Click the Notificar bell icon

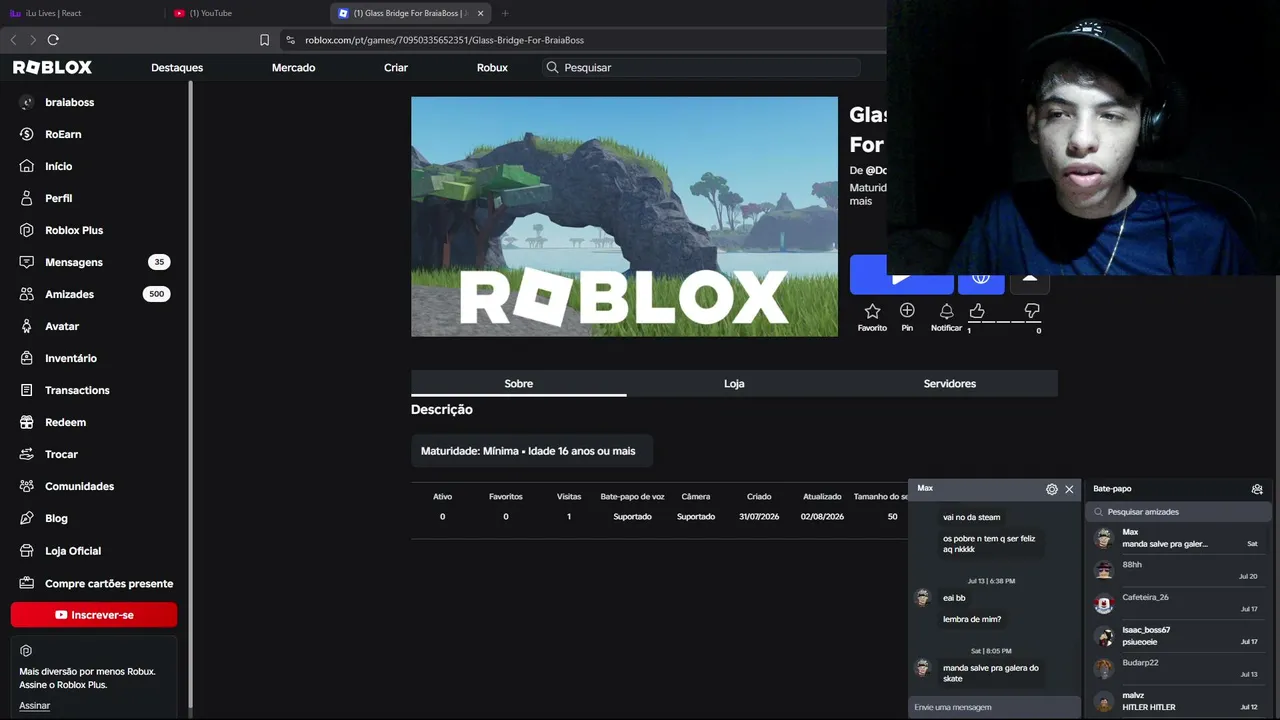click(946, 311)
